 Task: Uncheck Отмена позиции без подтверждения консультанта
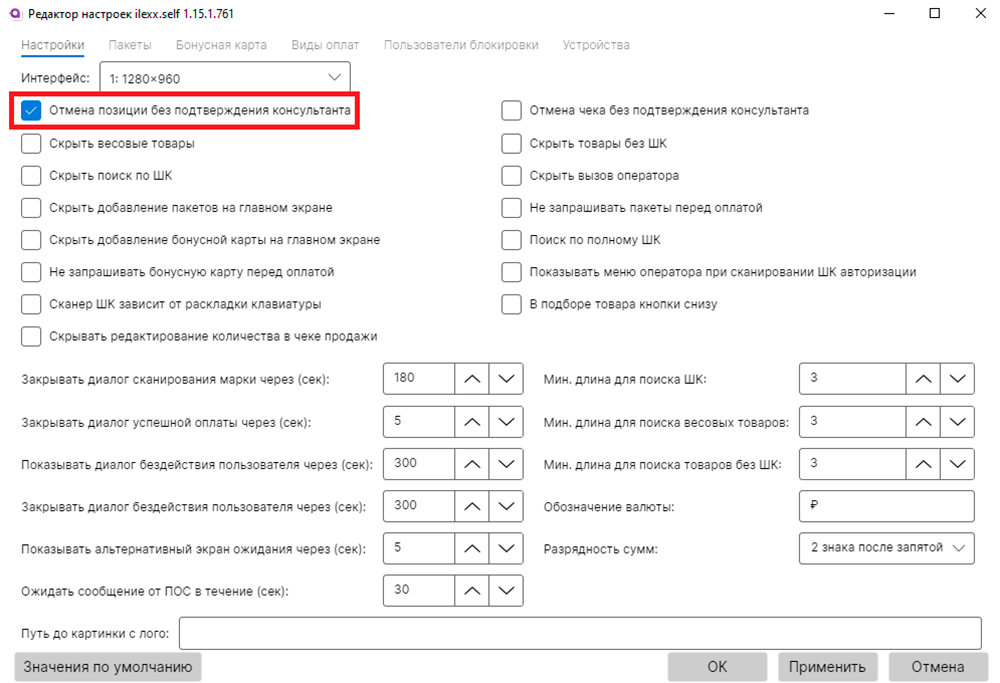31,110
